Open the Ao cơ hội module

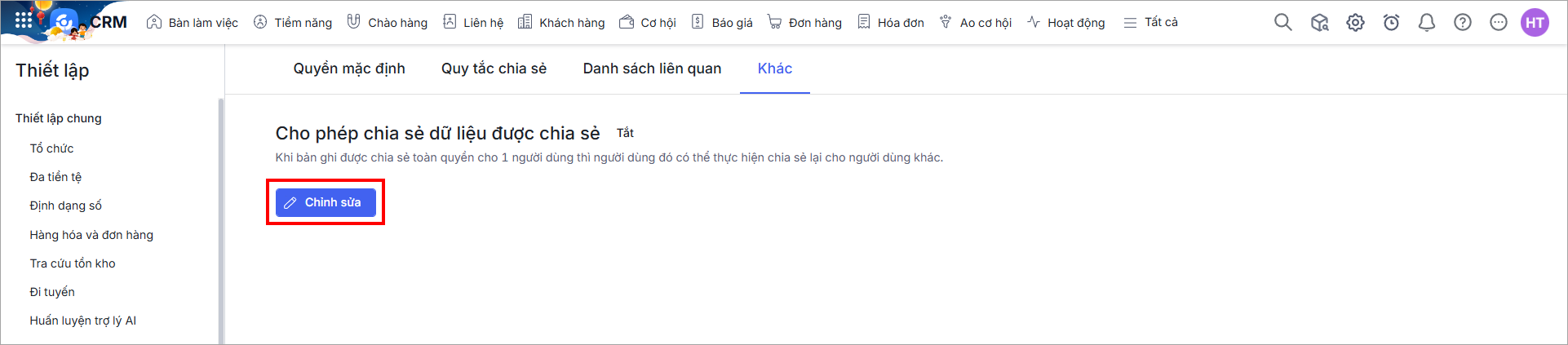tap(976, 23)
